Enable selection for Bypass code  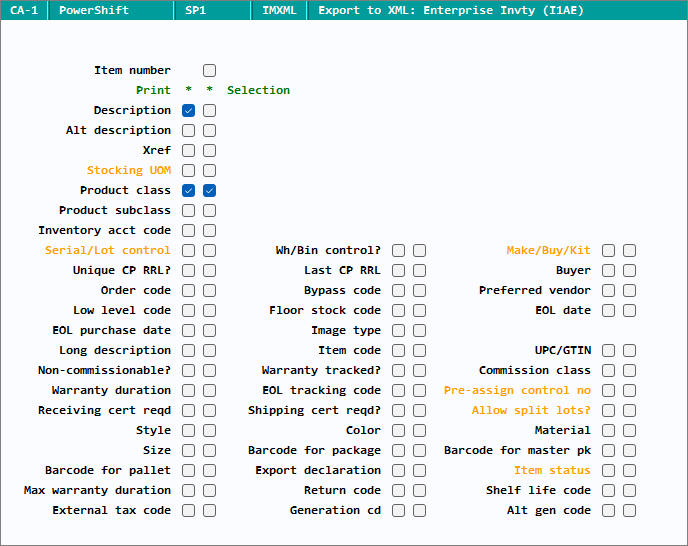tap(419, 290)
